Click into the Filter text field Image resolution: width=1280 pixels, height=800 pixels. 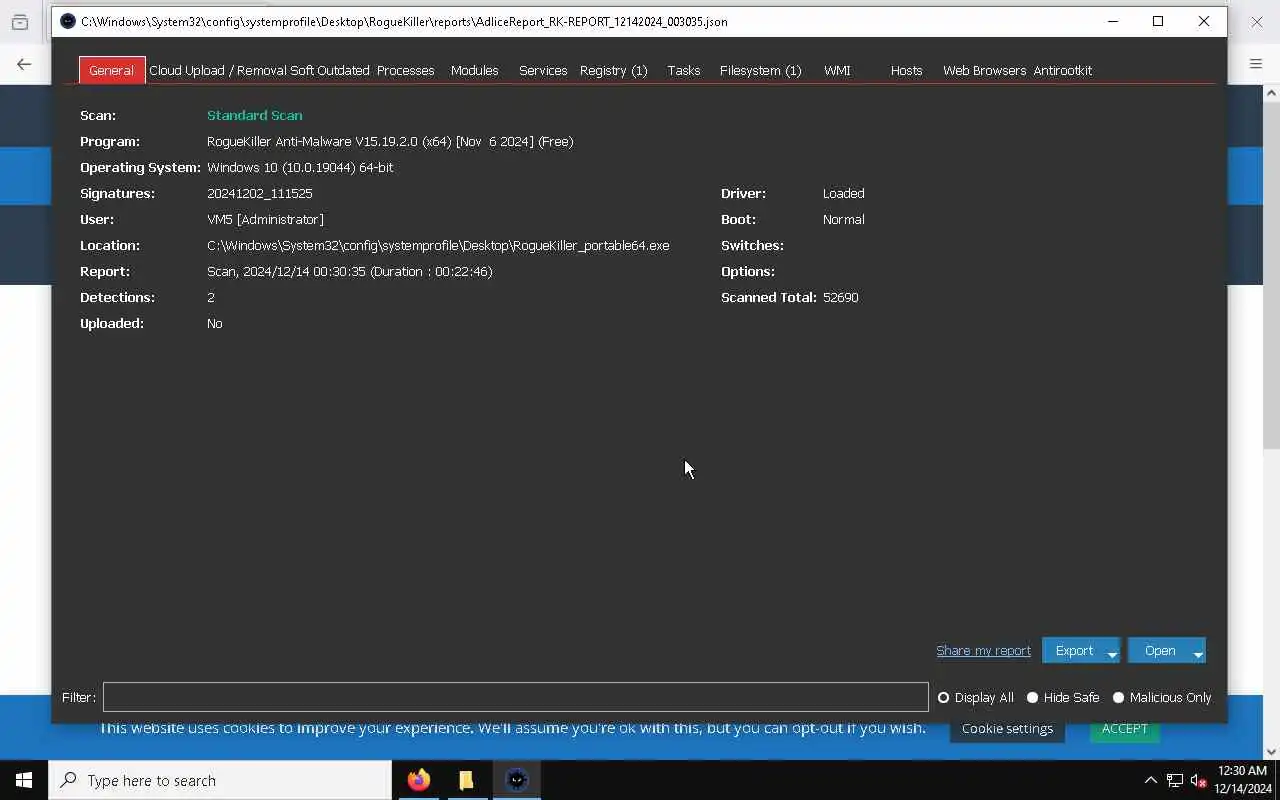(x=515, y=697)
